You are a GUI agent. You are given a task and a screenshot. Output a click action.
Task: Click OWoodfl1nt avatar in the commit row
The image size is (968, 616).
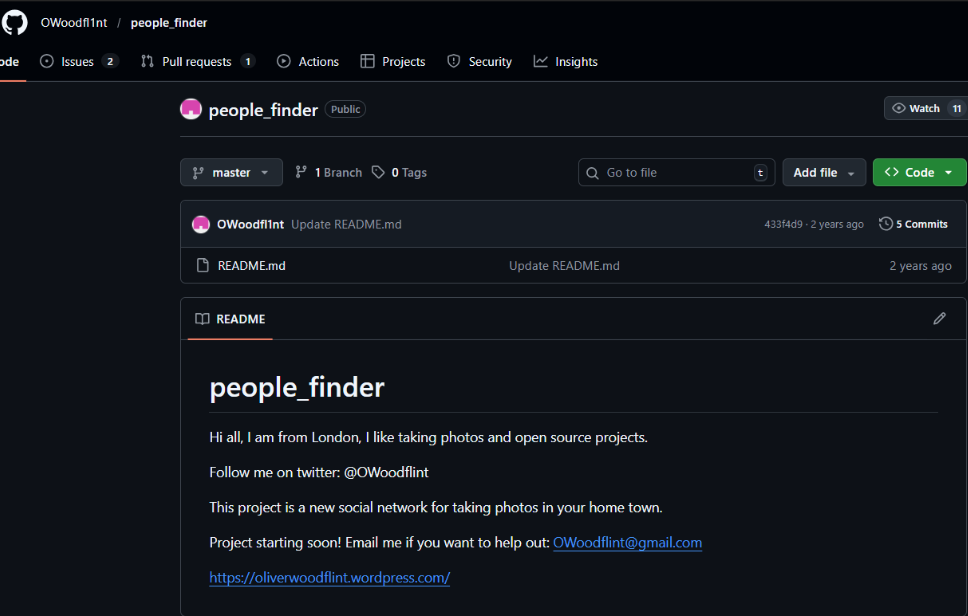(x=201, y=224)
